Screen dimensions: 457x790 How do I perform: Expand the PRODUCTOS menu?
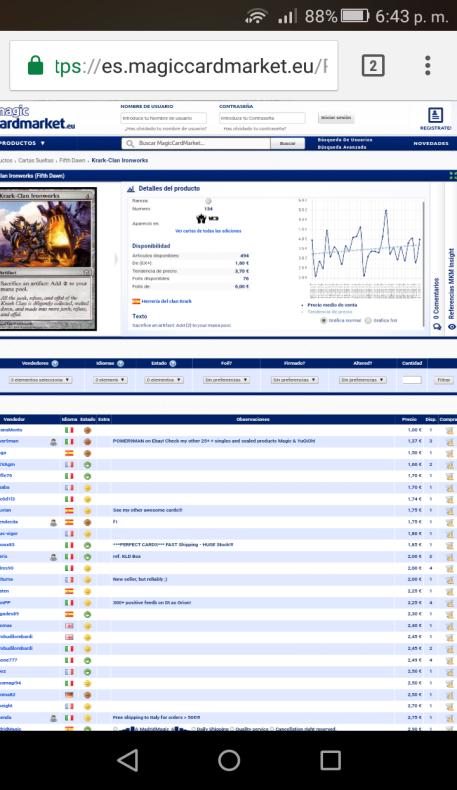[x=22, y=144]
